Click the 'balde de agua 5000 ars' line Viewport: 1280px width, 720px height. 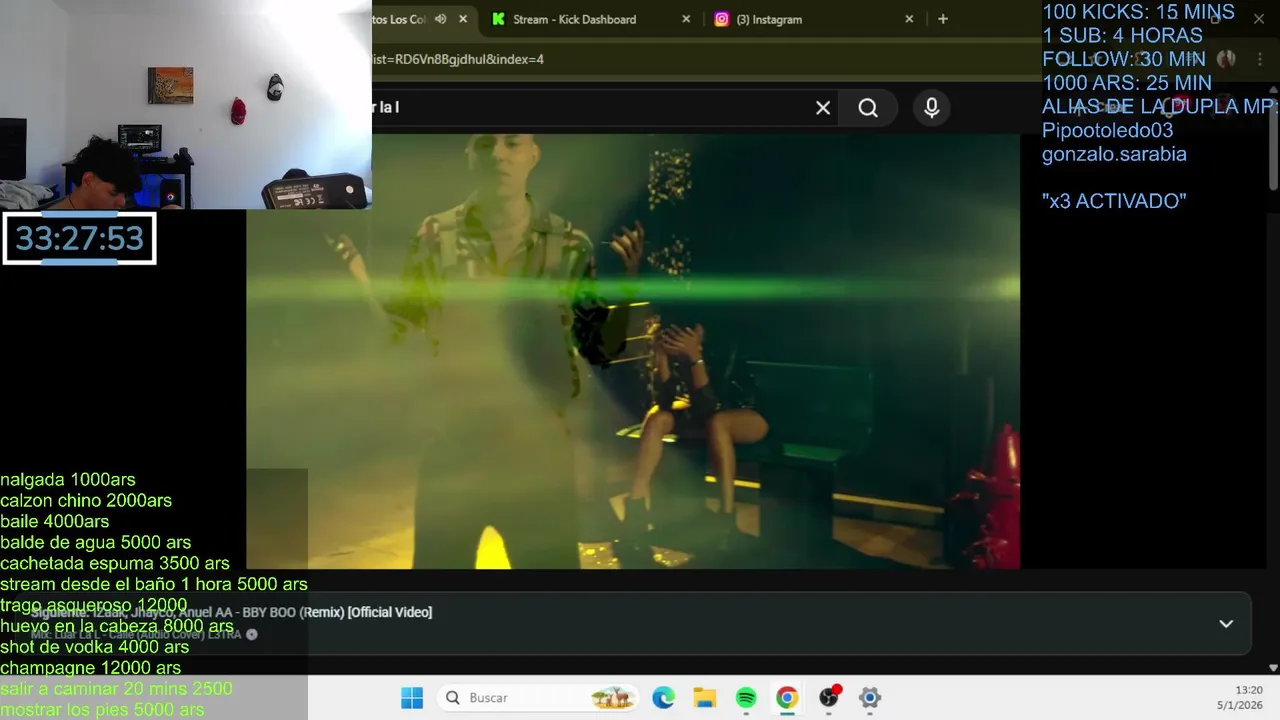click(x=96, y=543)
